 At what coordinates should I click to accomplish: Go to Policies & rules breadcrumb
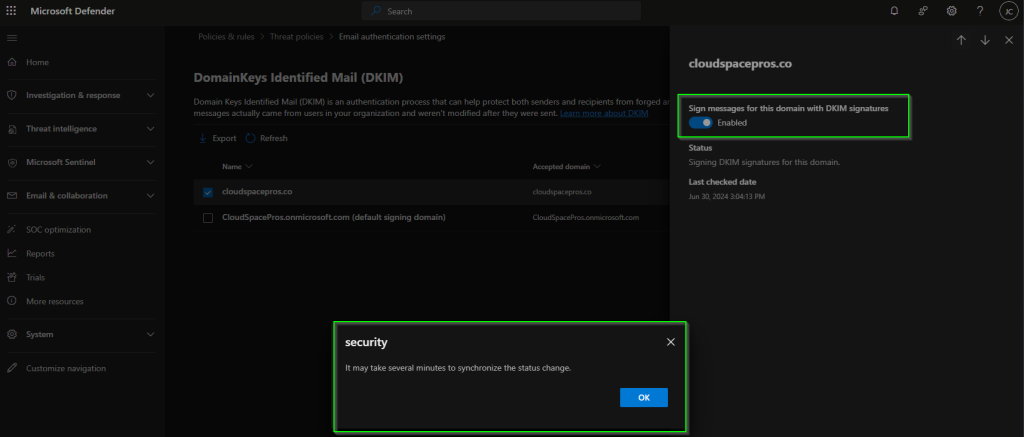coord(227,37)
